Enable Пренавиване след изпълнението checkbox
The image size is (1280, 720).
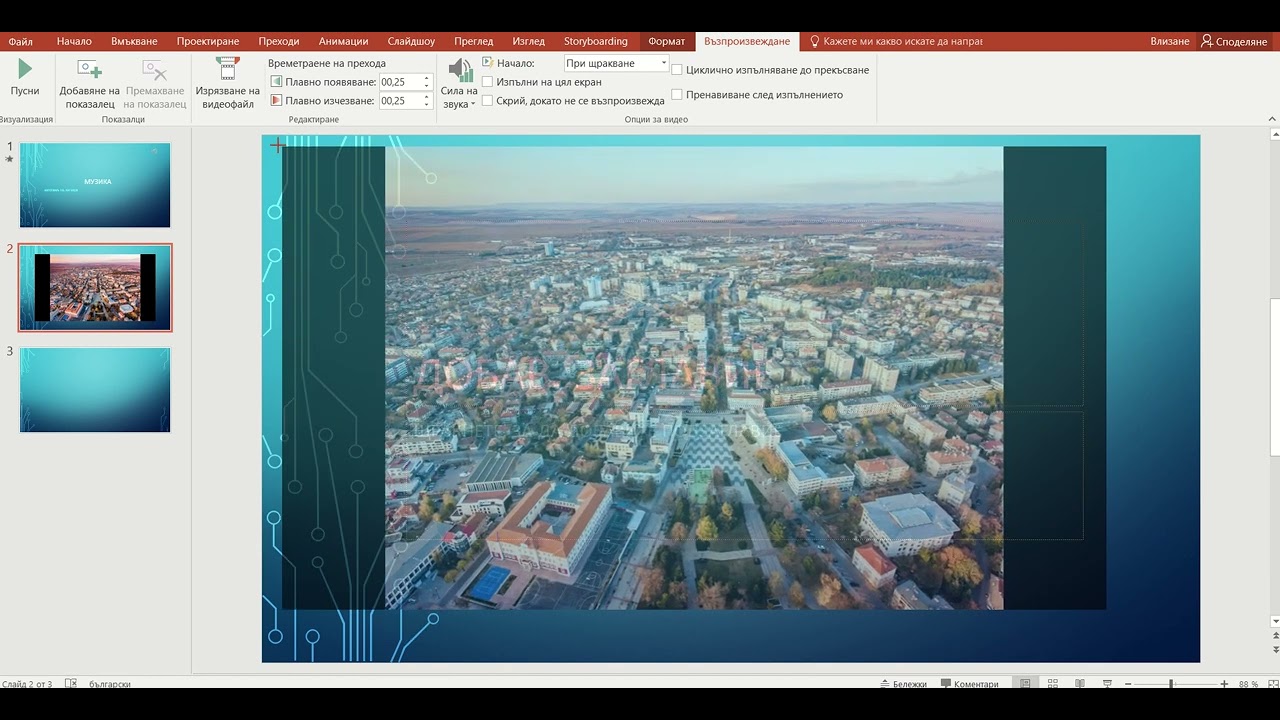[677, 95]
